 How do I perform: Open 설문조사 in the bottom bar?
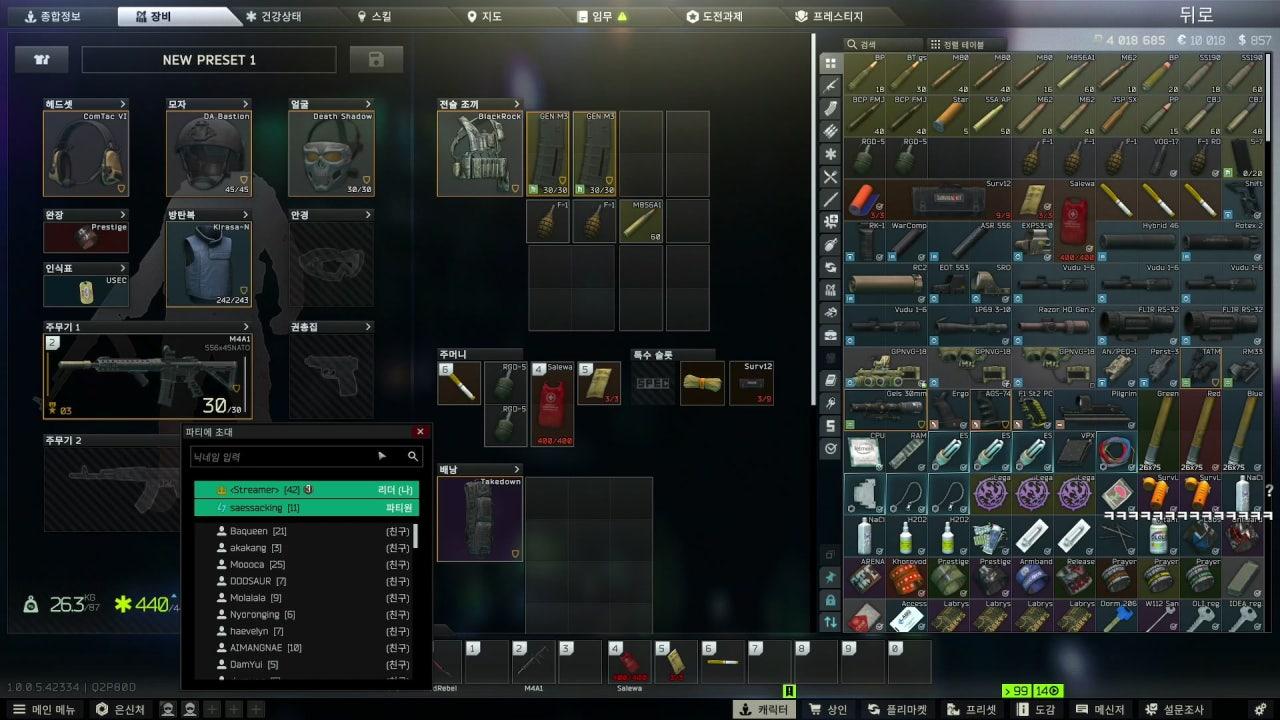1173,709
